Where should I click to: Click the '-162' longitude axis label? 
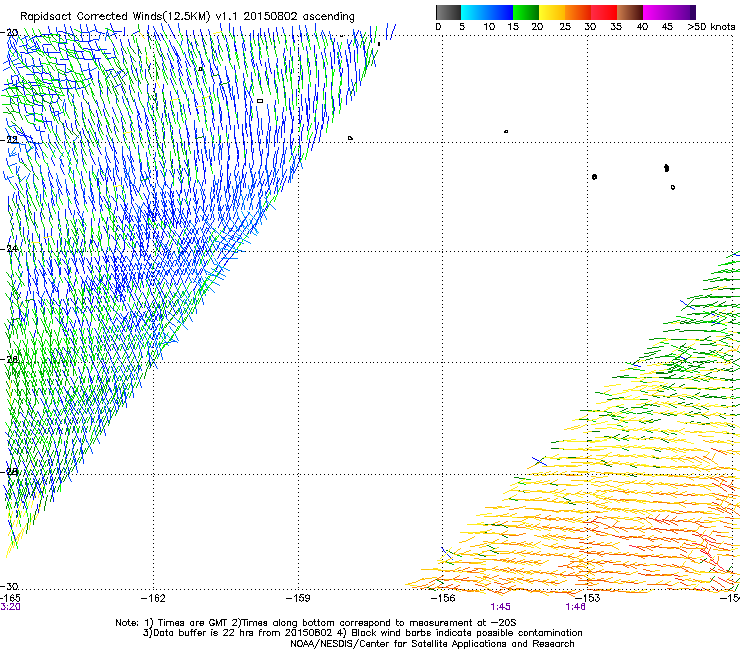[x=153, y=598]
